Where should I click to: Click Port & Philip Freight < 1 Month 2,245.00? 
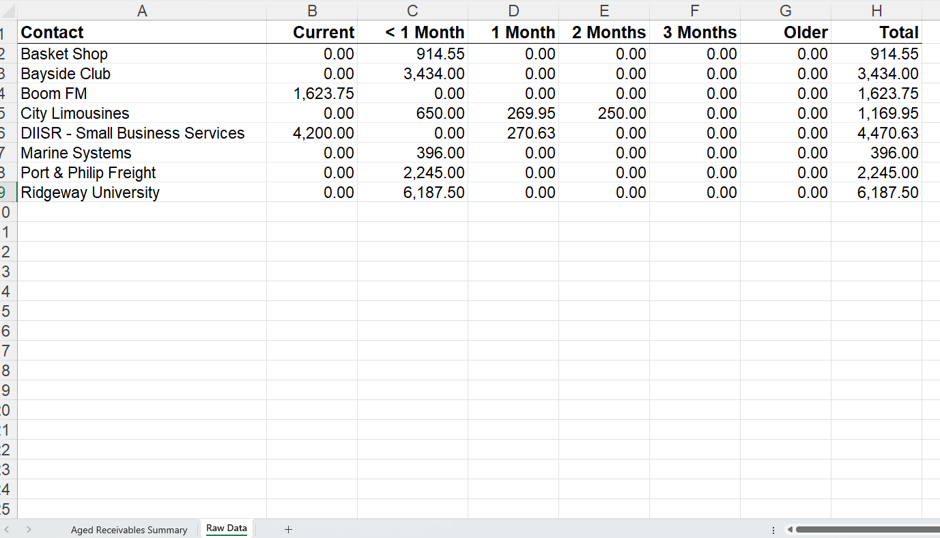[x=412, y=173]
